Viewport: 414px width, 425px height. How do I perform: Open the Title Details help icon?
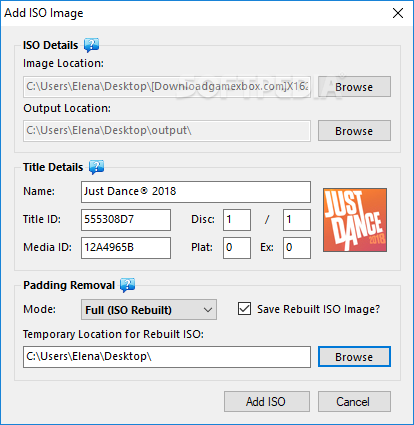96,167
